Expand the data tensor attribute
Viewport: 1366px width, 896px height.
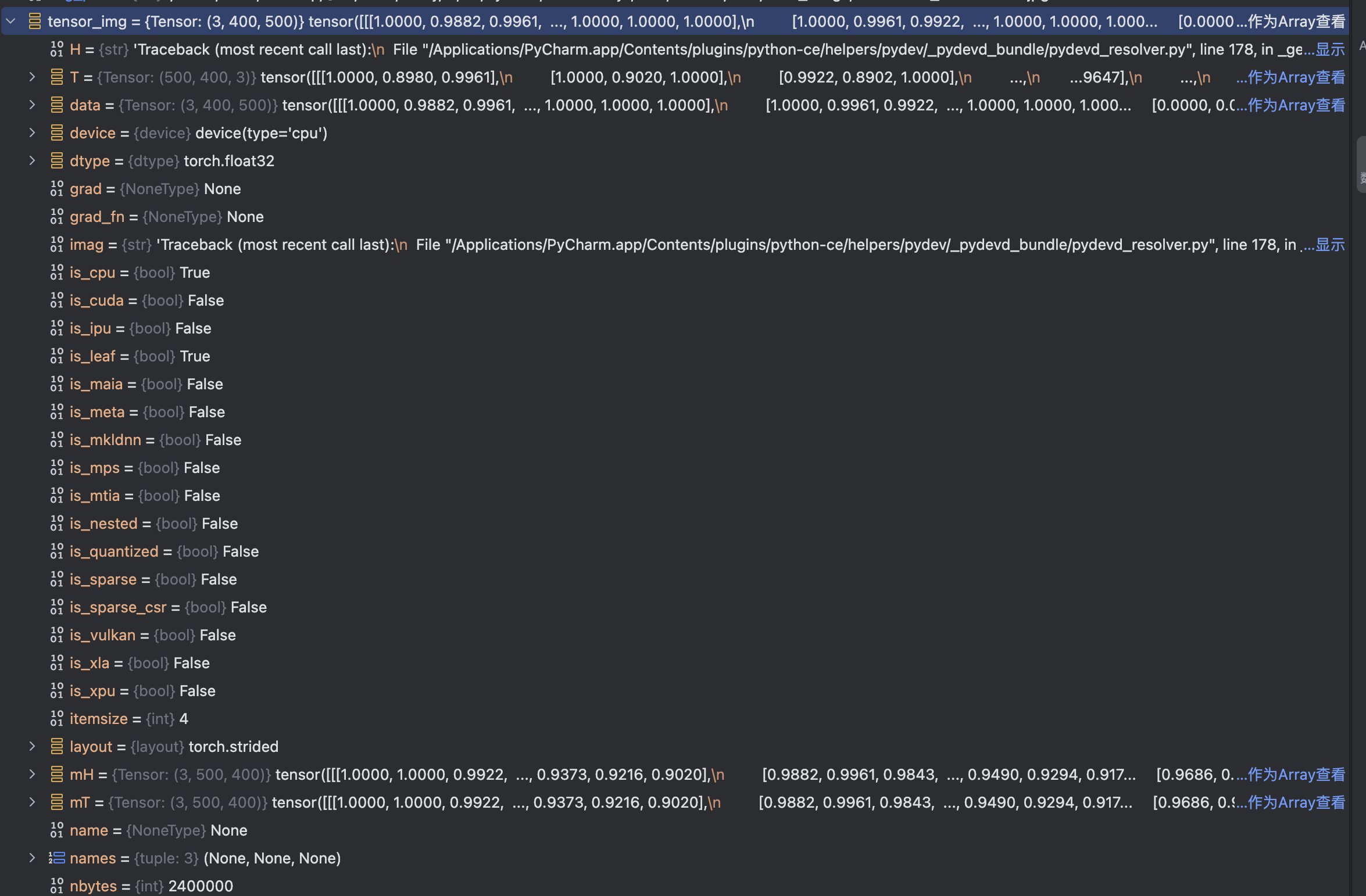point(33,105)
